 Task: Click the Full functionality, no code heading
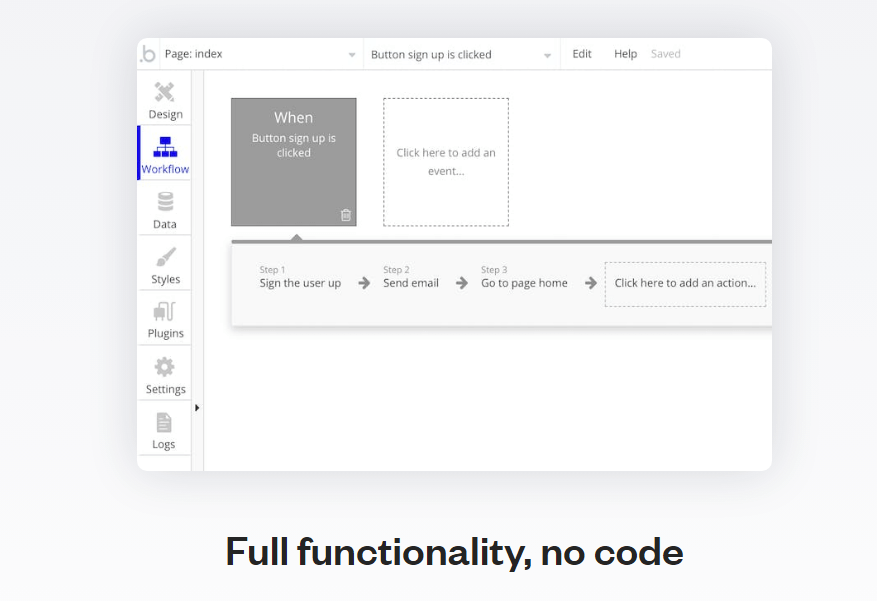point(454,552)
